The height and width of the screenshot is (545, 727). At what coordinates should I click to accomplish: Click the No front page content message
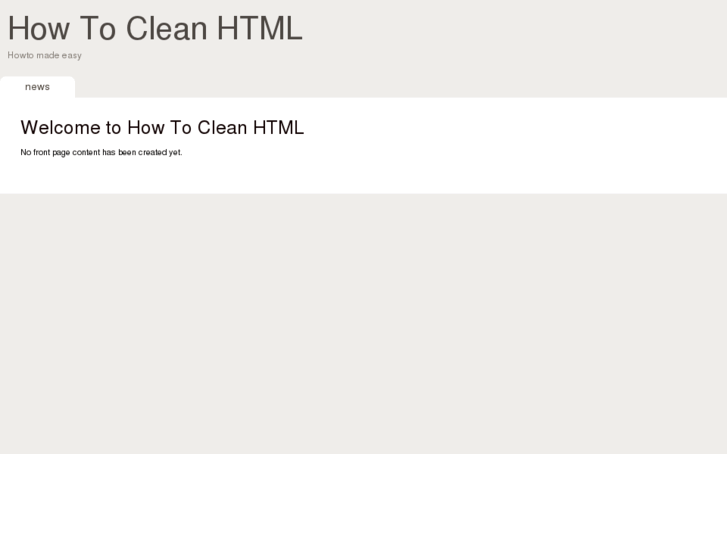click(x=101, y=153)
